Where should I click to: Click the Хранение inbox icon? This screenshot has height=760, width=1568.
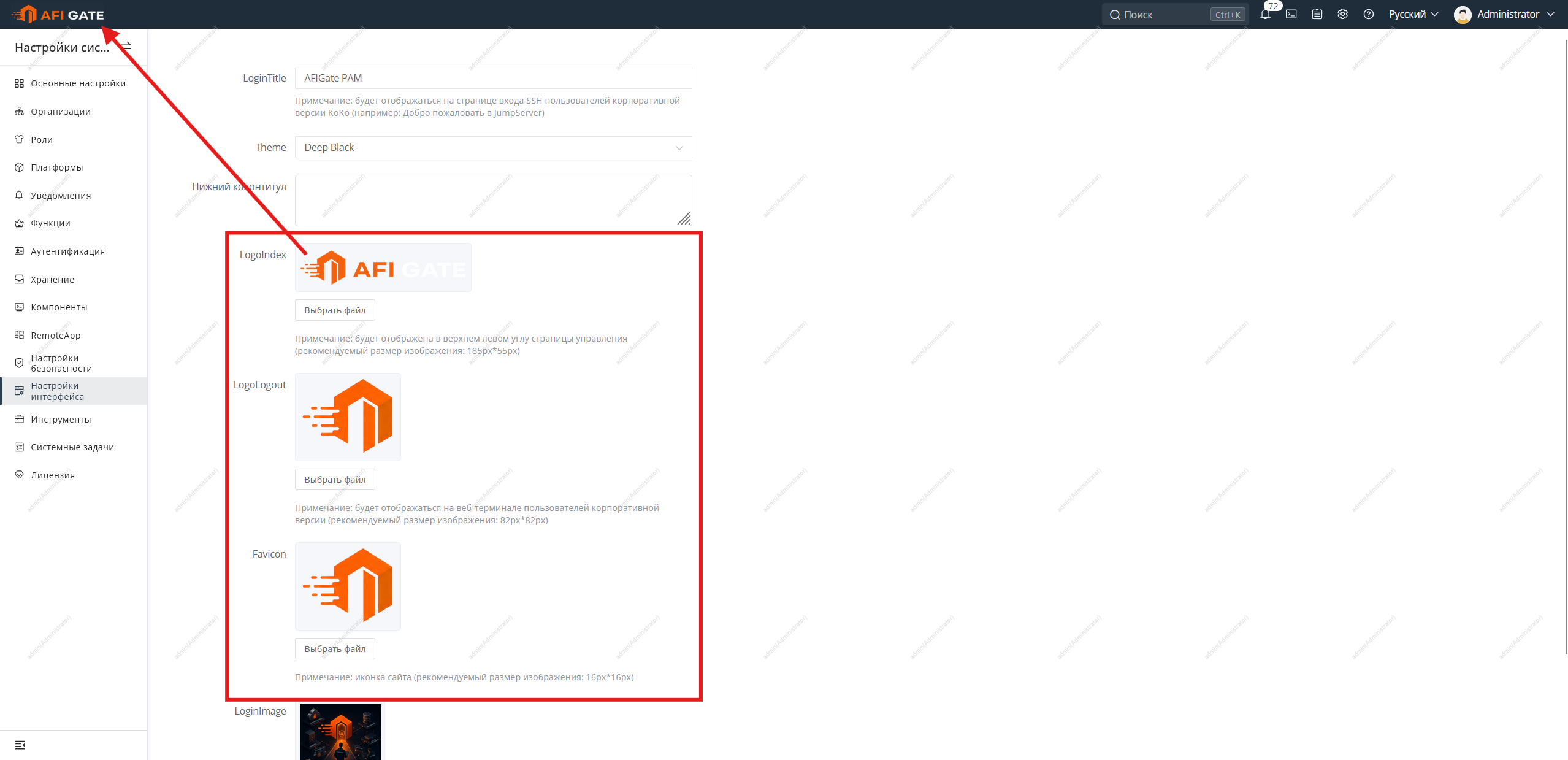19,279
